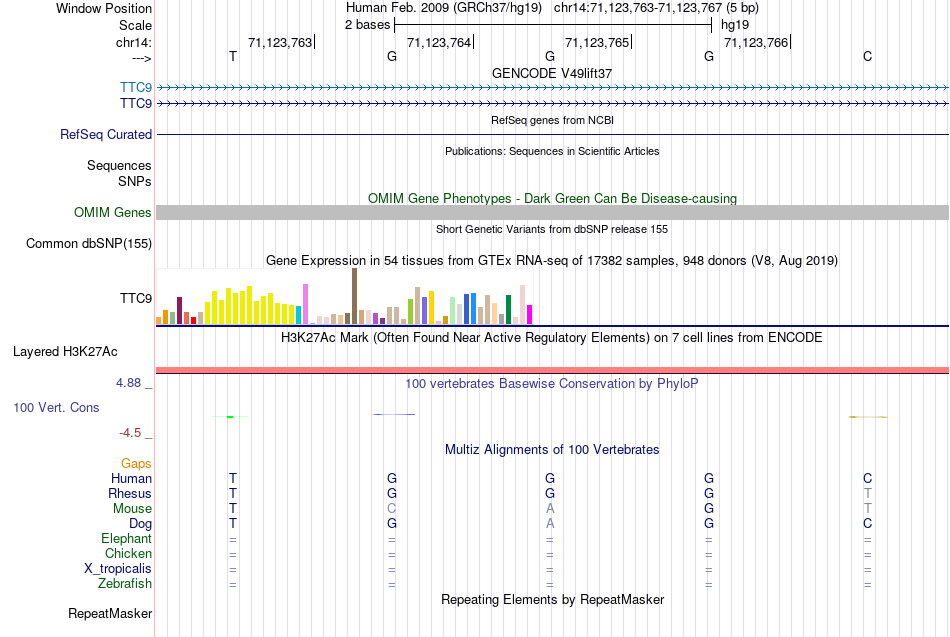Click the chr14:71,123,763-71,123,767 (5 bp) position text
The image size is (950, 637).
pos(656,8)
